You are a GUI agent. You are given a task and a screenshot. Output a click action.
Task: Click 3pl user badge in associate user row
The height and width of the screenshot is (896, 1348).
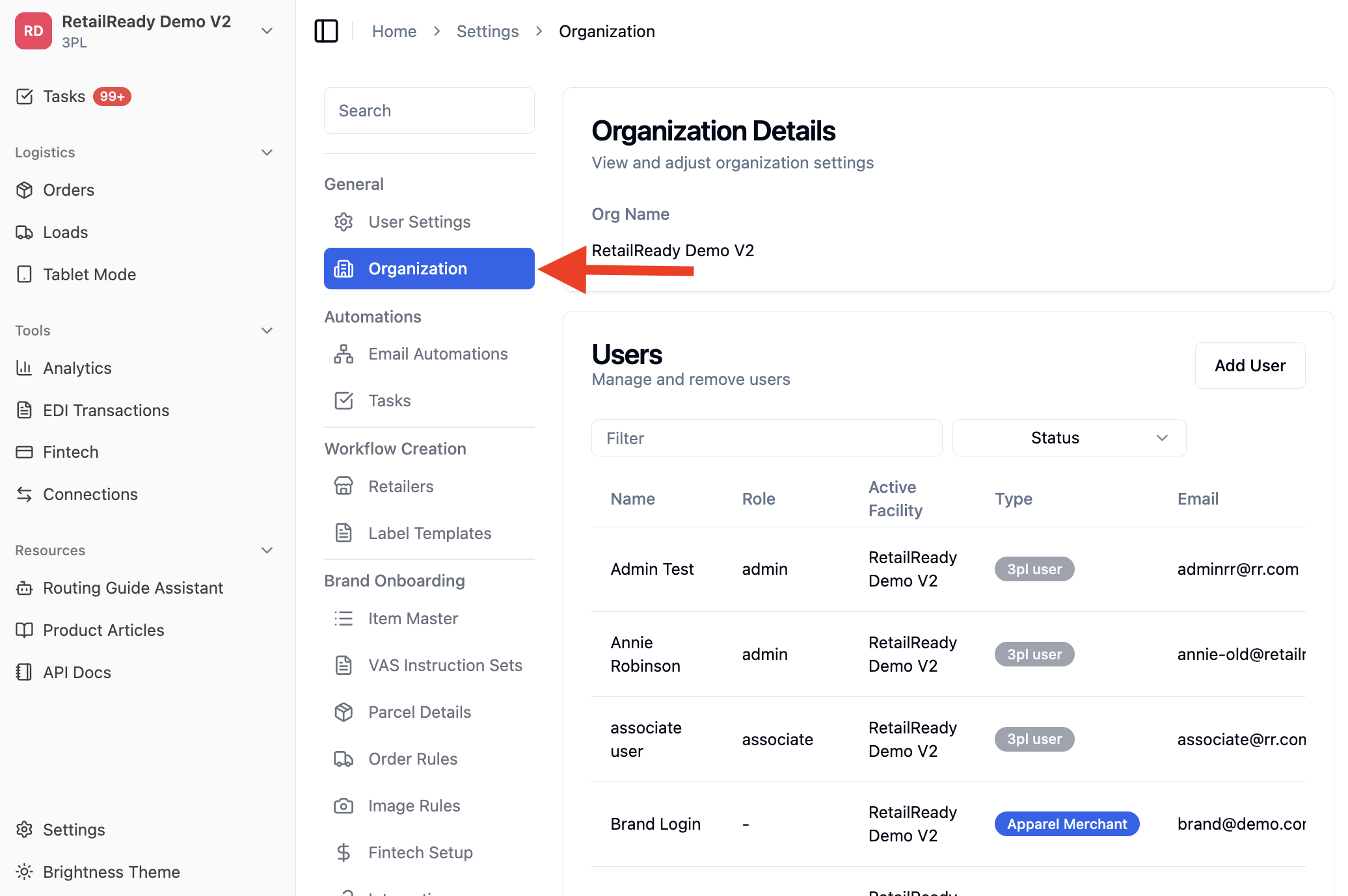tap(1034, 739)
